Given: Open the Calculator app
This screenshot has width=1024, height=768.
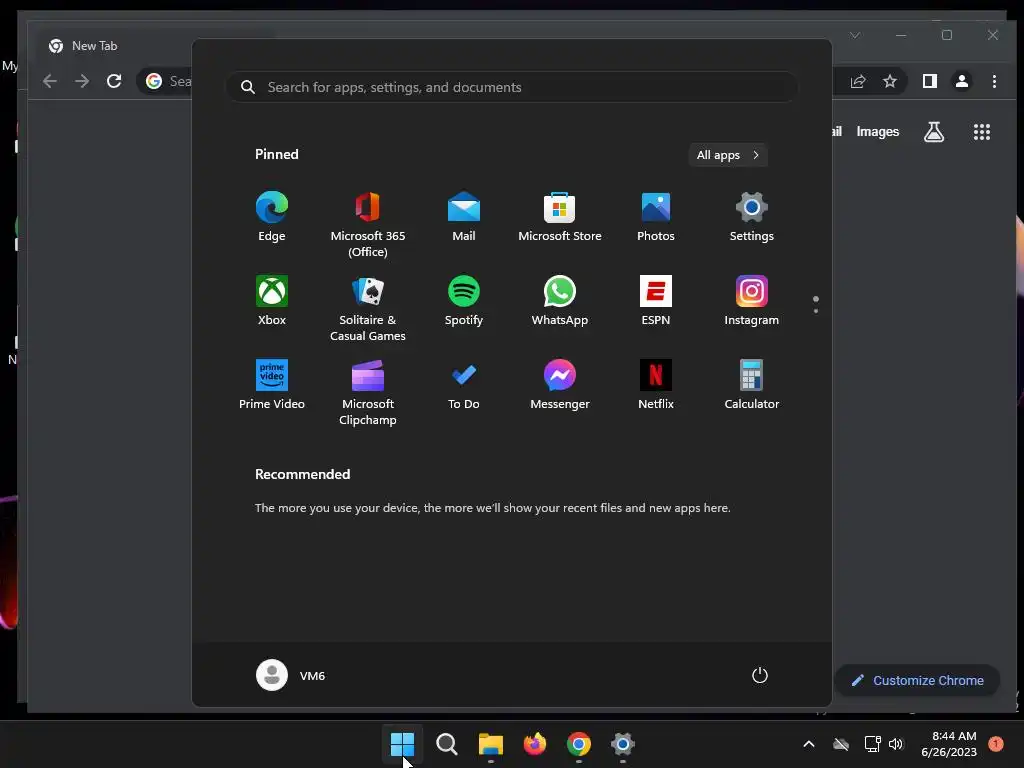Looking at the screenshot, I should [x=752, y=385].
